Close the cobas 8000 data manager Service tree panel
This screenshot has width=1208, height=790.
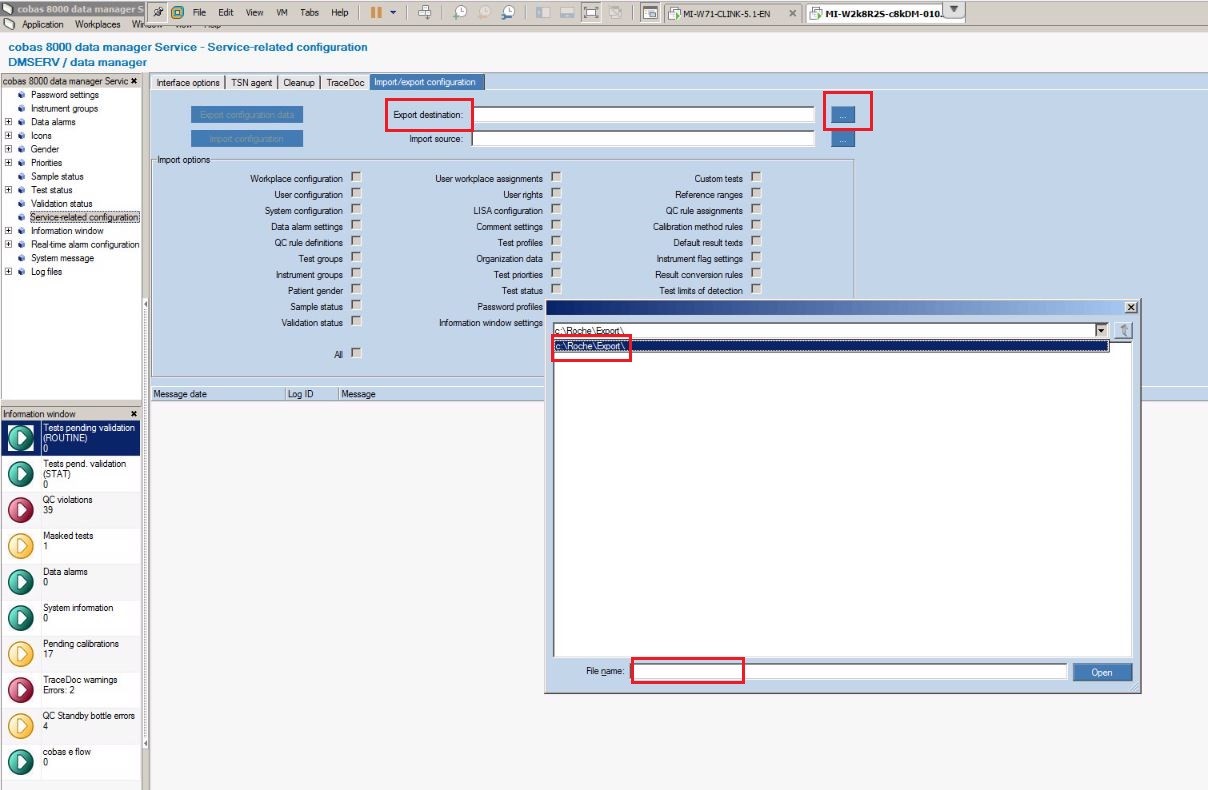[x=134, y=81]
